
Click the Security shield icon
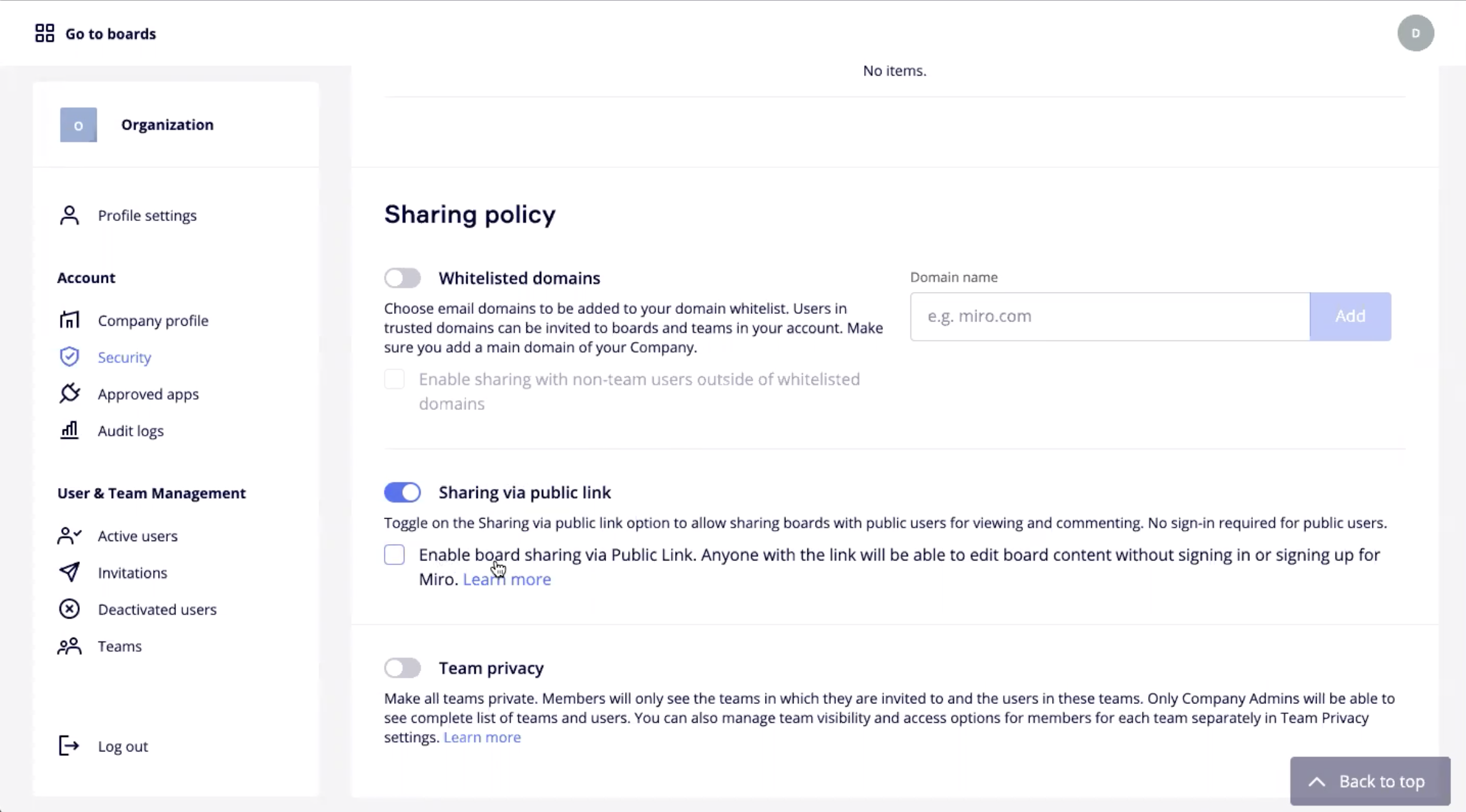coord(69,357)
